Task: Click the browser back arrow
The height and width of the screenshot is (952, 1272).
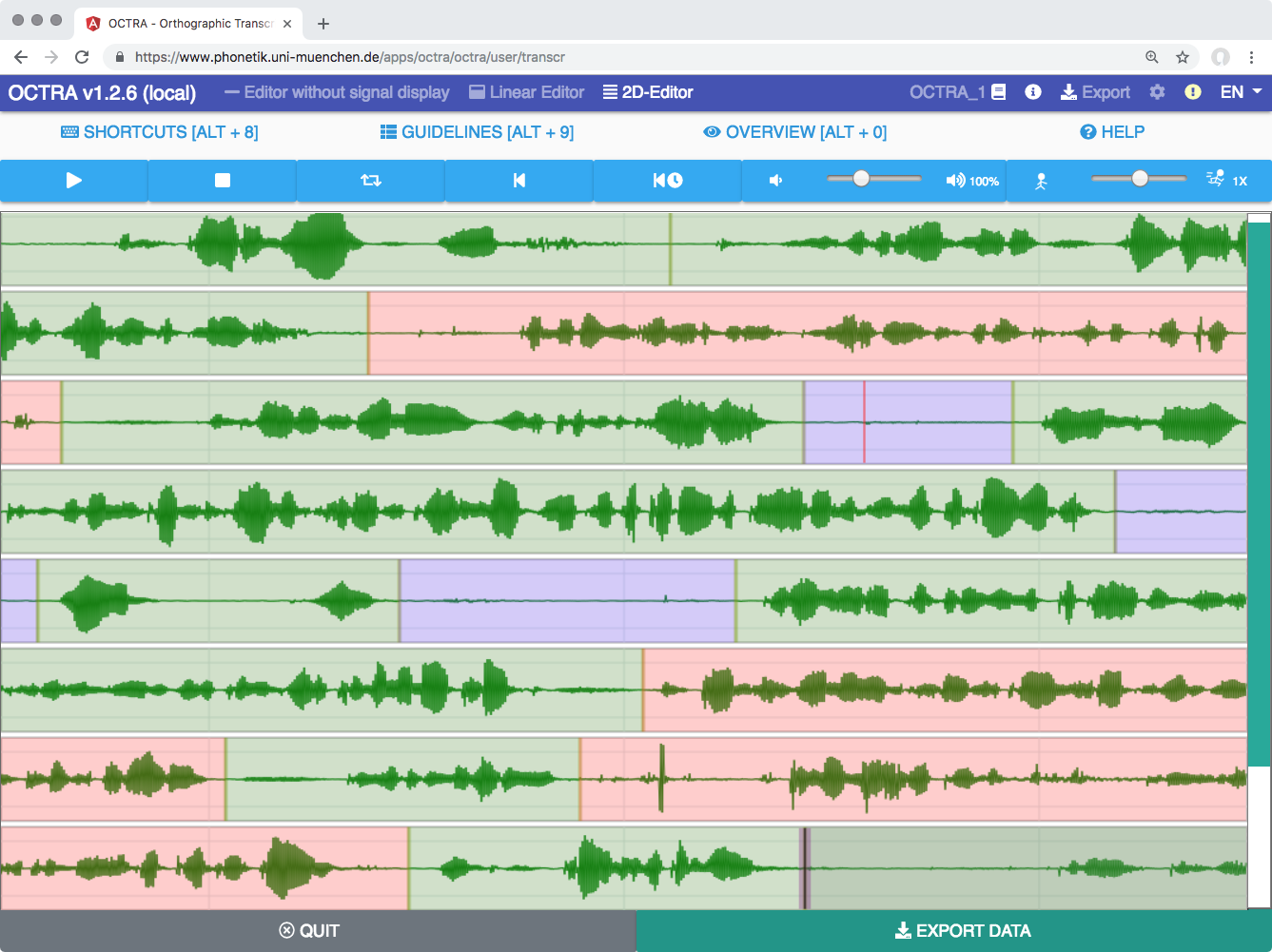Action: 21,57
